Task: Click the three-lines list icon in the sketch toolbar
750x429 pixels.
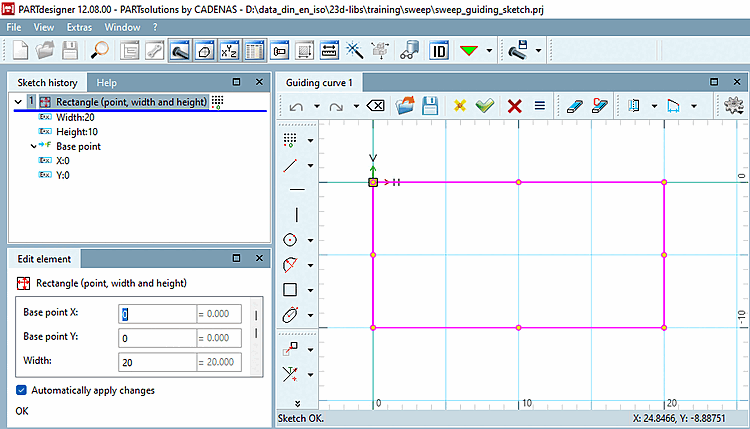Action: click(x=540, y=105)
